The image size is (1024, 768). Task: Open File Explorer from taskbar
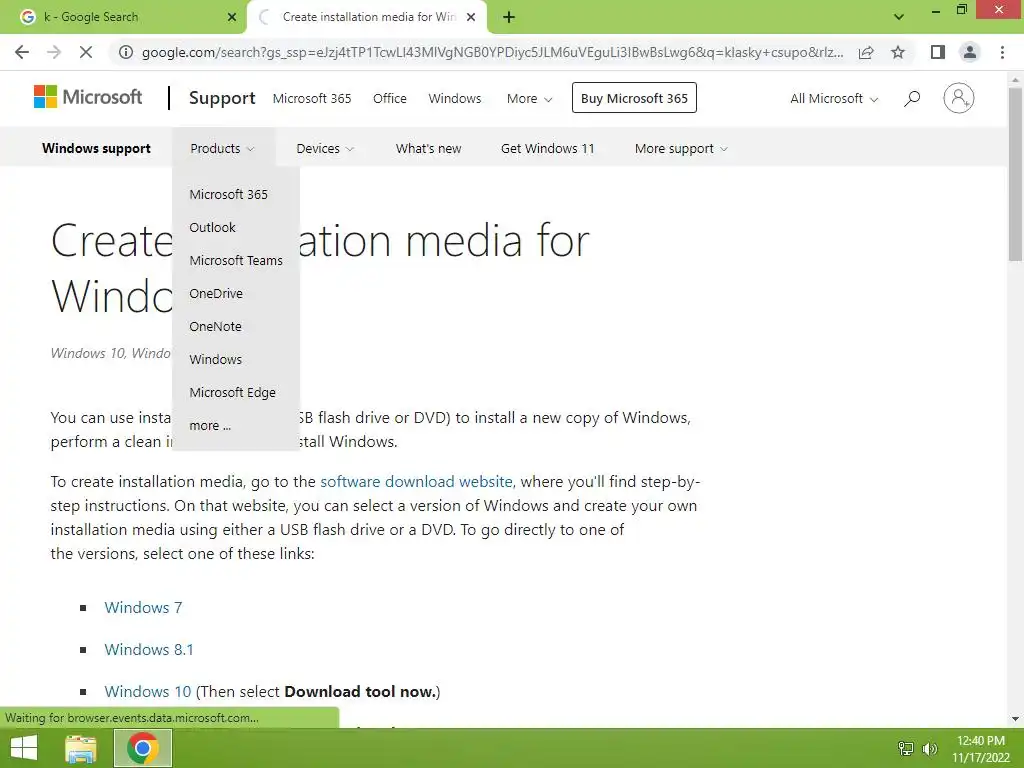click(x=81, y=748)
